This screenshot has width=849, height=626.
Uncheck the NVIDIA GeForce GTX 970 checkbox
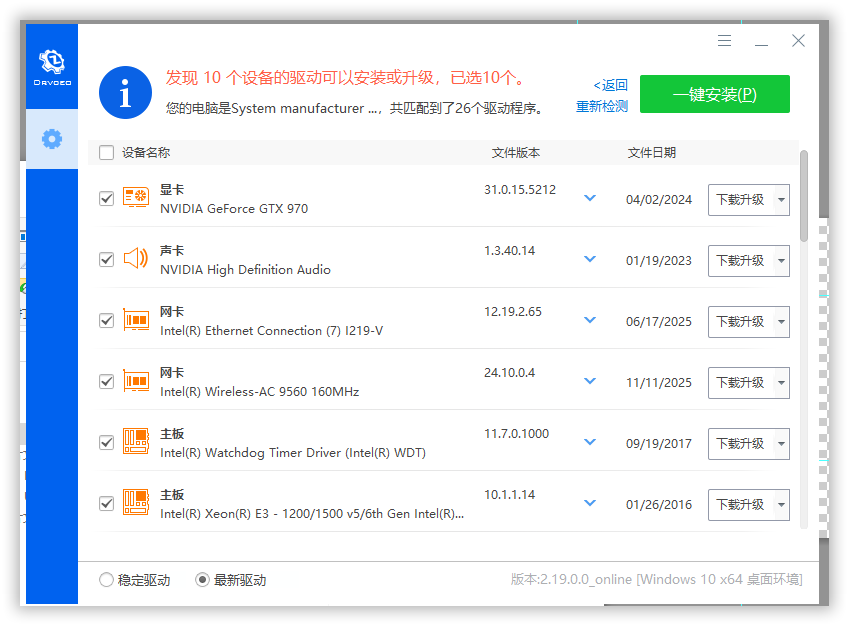pyautogui.click(x=107, y=199)
